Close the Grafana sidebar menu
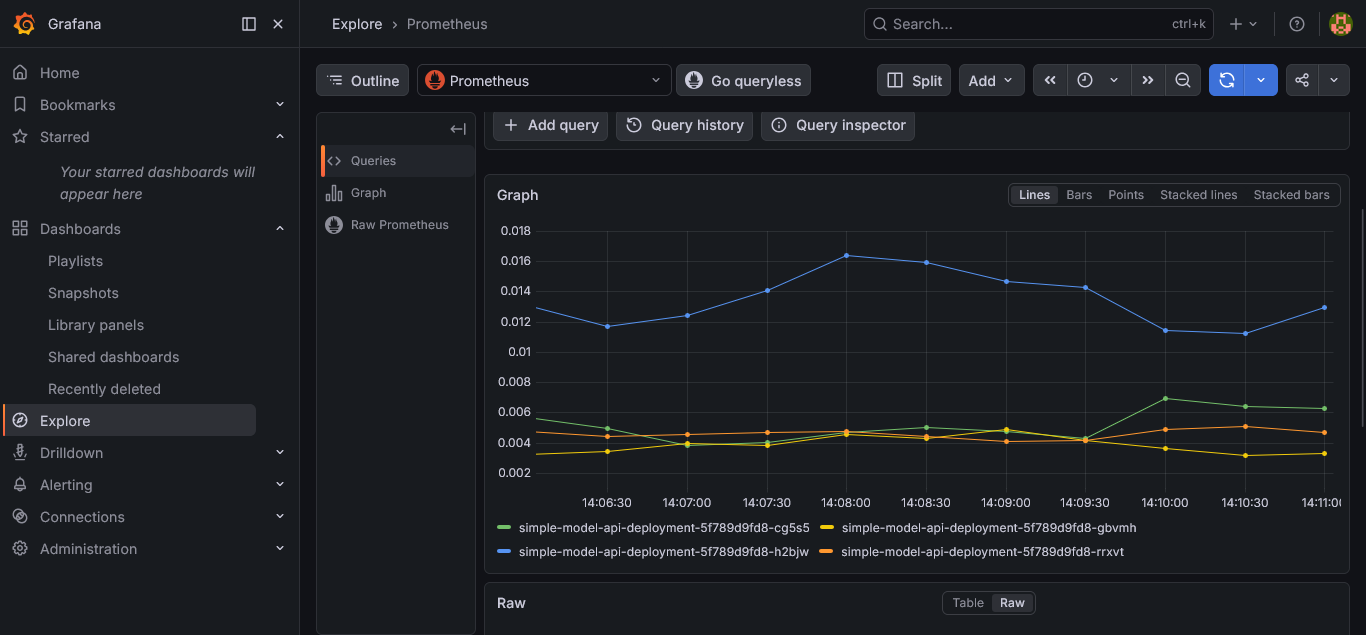The height and width of the screenshot is (635, 1366). (278, 24)
